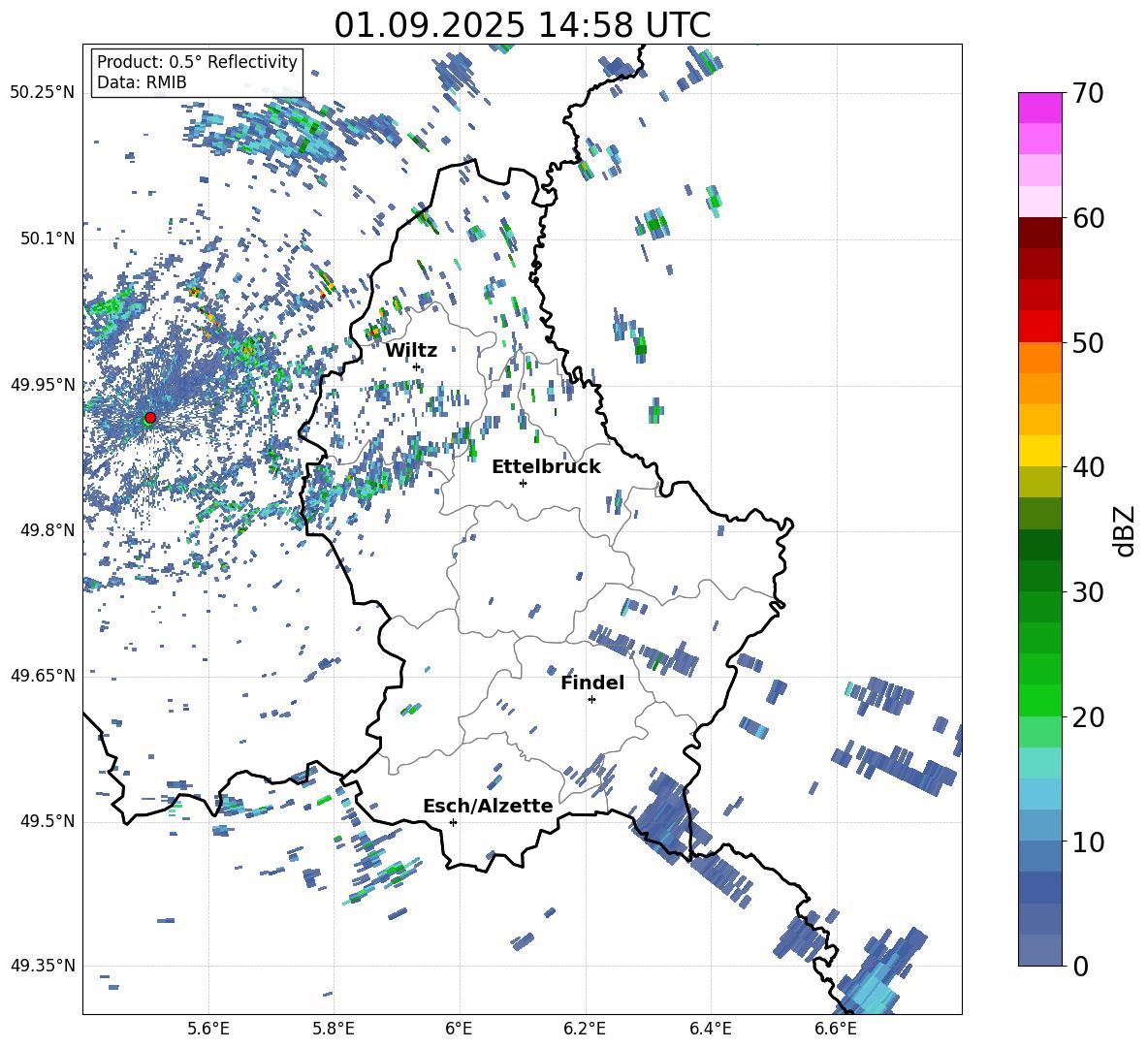Click the 6.6°E longitude label
The width and height of the screenshot is (1148, 1048).
(836, 1029)
